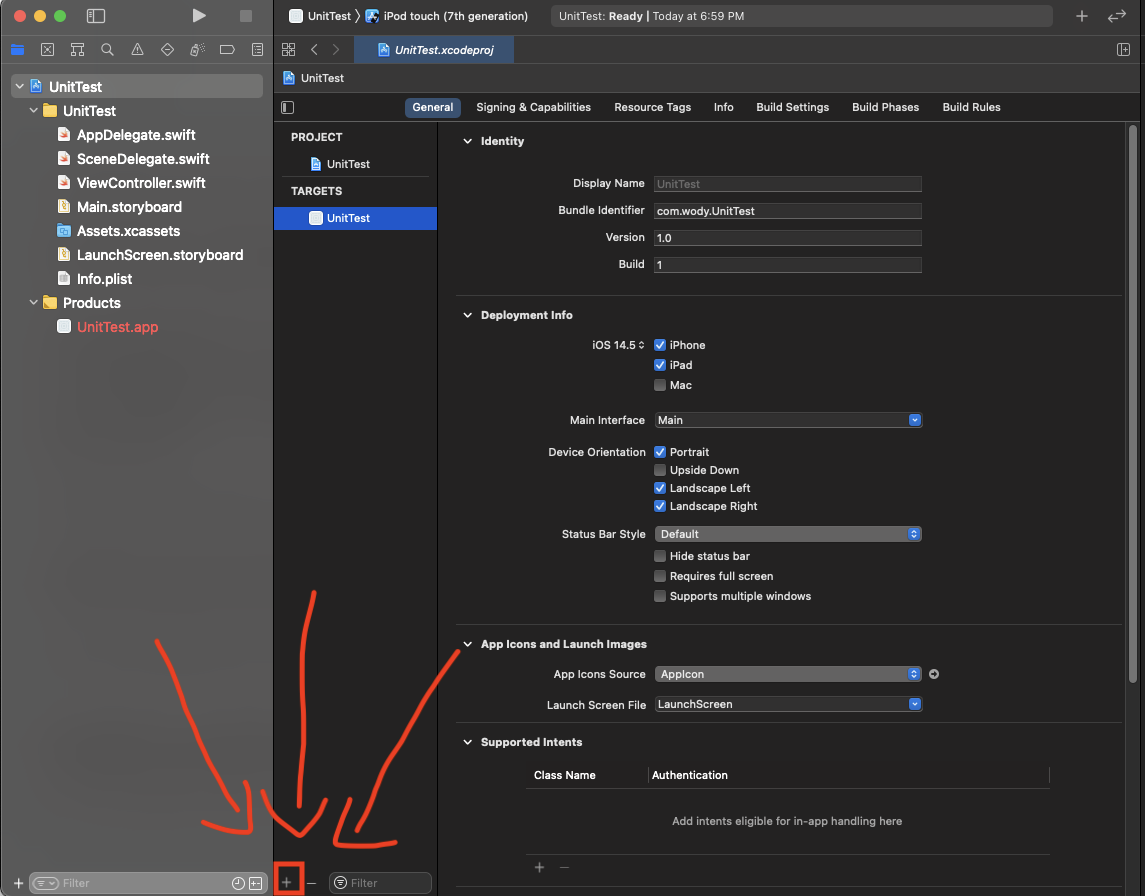The width and height of the screenshot is (1145, 896).
Task: Open the Source Control navigator
Action: (x=47, y=50)
